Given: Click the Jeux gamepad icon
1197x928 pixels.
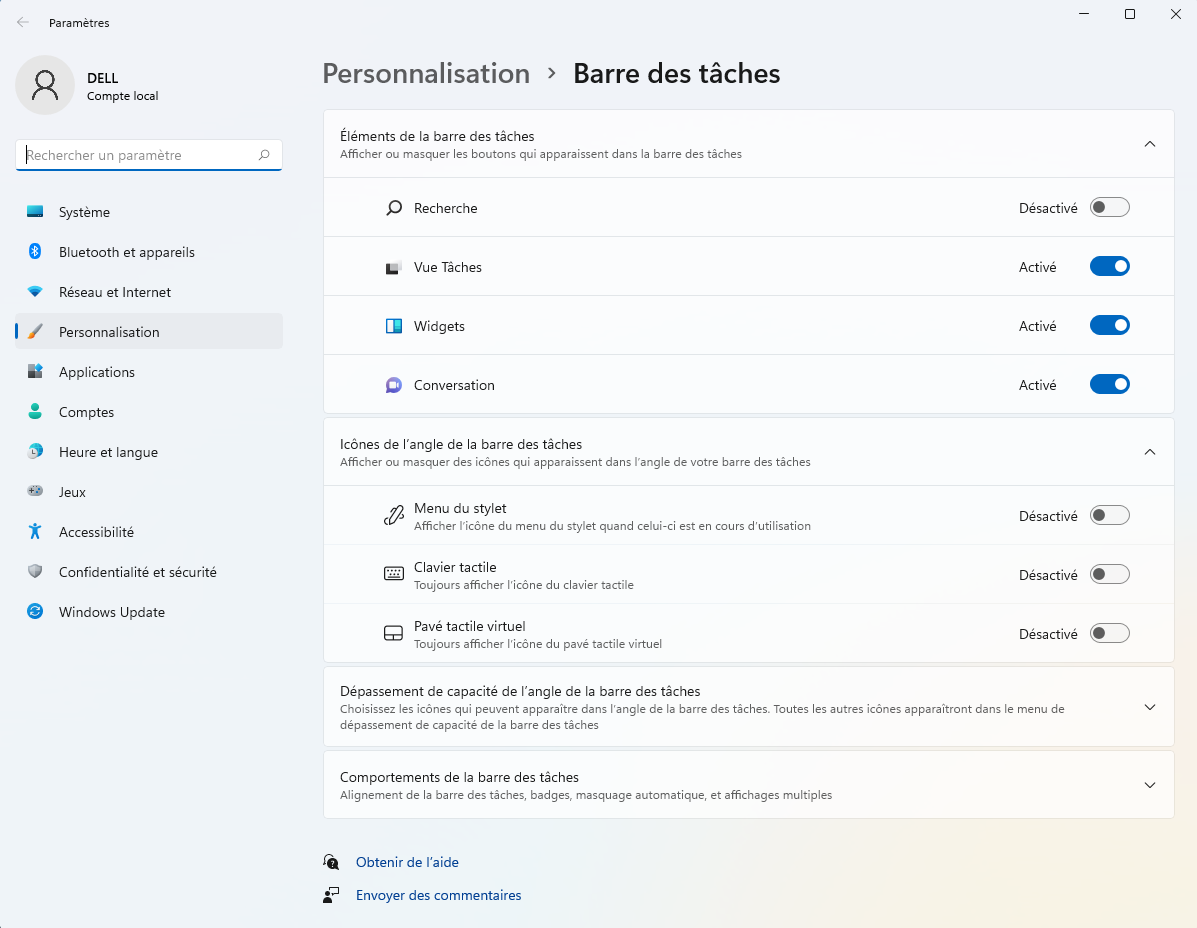Looking at the screenshot, I should click(35, 491).
